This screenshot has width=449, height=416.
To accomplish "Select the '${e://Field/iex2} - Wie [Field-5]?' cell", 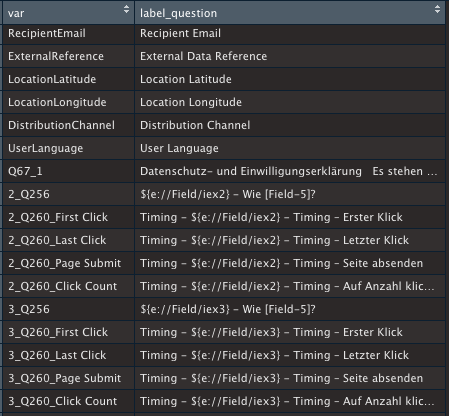I will 290,194.
